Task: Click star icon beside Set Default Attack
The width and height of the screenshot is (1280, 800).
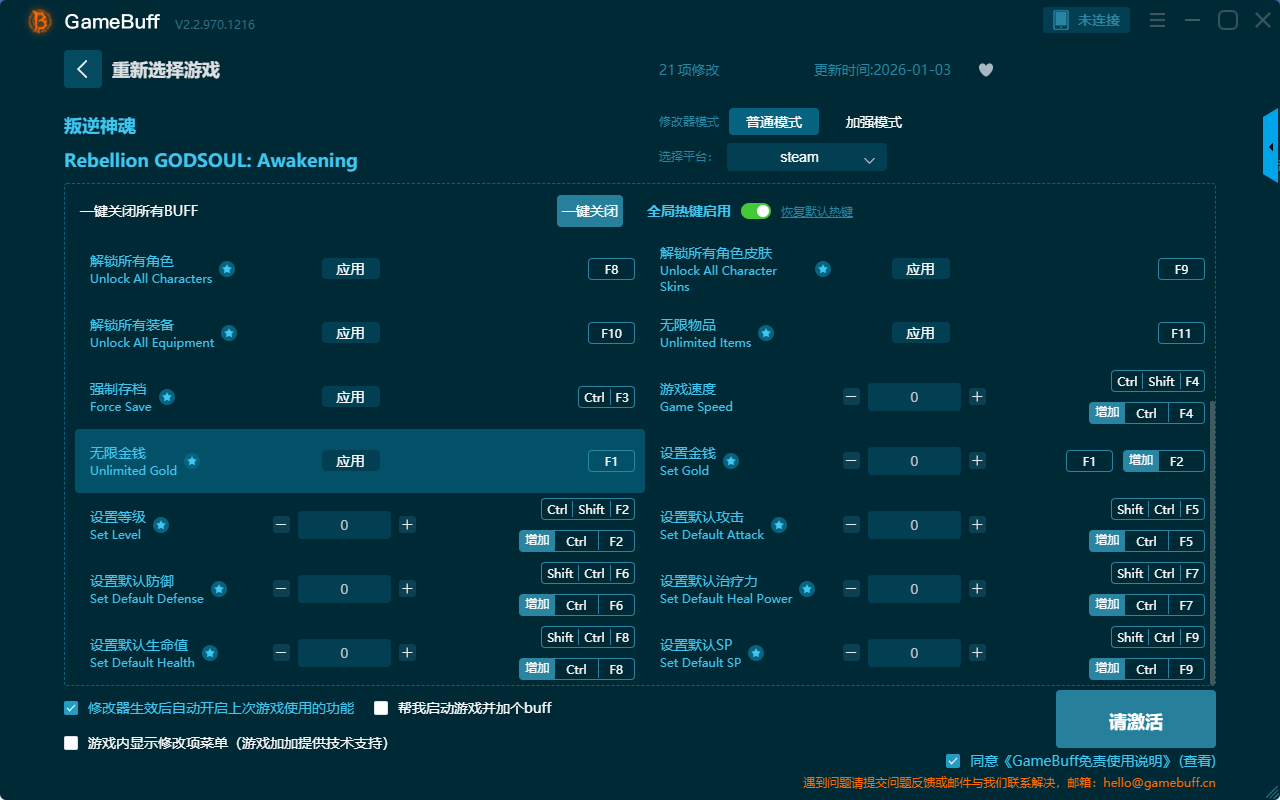Action: [779, 525]
